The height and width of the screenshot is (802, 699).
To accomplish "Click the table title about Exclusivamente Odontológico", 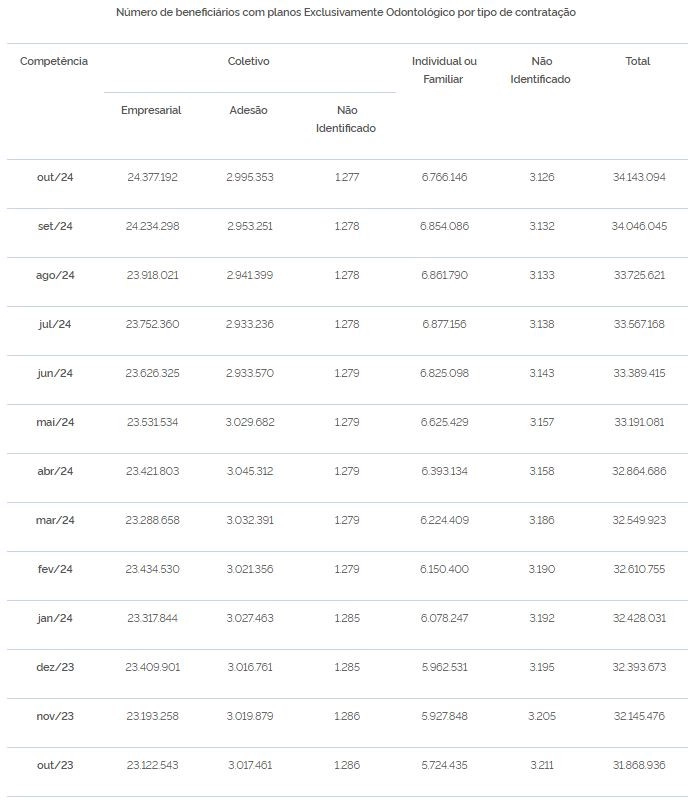I will 346,12.
